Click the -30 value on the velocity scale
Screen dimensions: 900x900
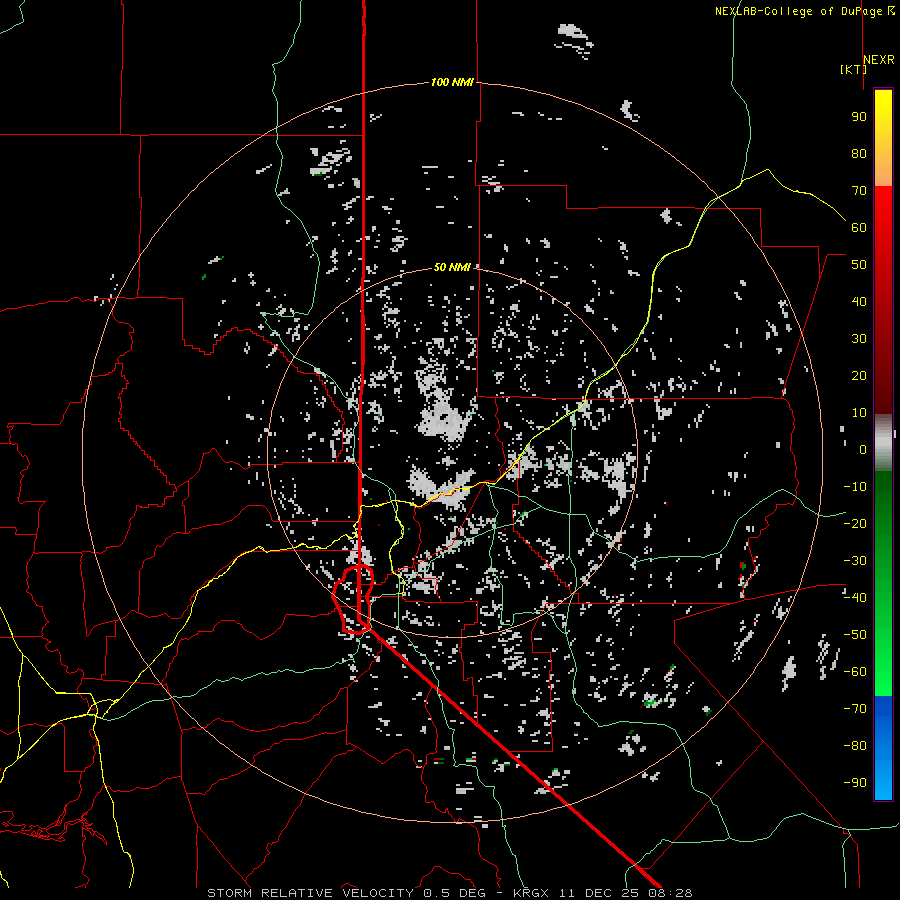coord(855,561)
